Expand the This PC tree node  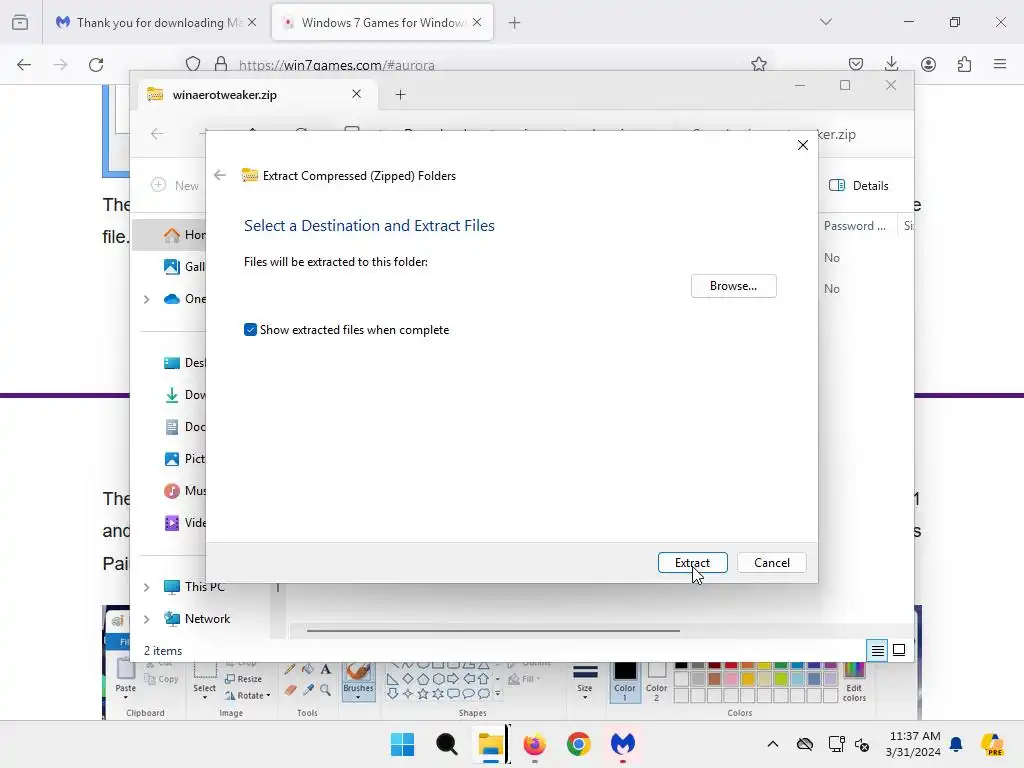146,587
